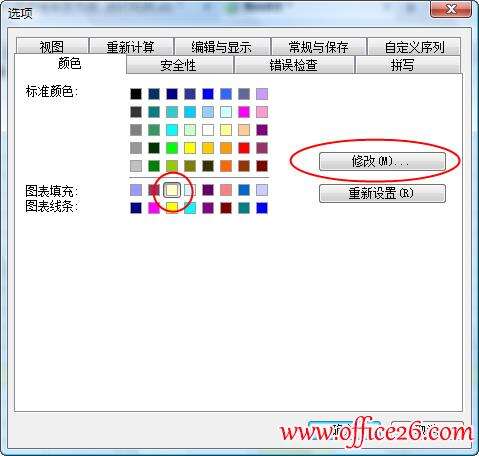The height and width of the screenshot is (456, 479).
Task: Choose the bright lime green standard swatch
Action: coord(172,148)
